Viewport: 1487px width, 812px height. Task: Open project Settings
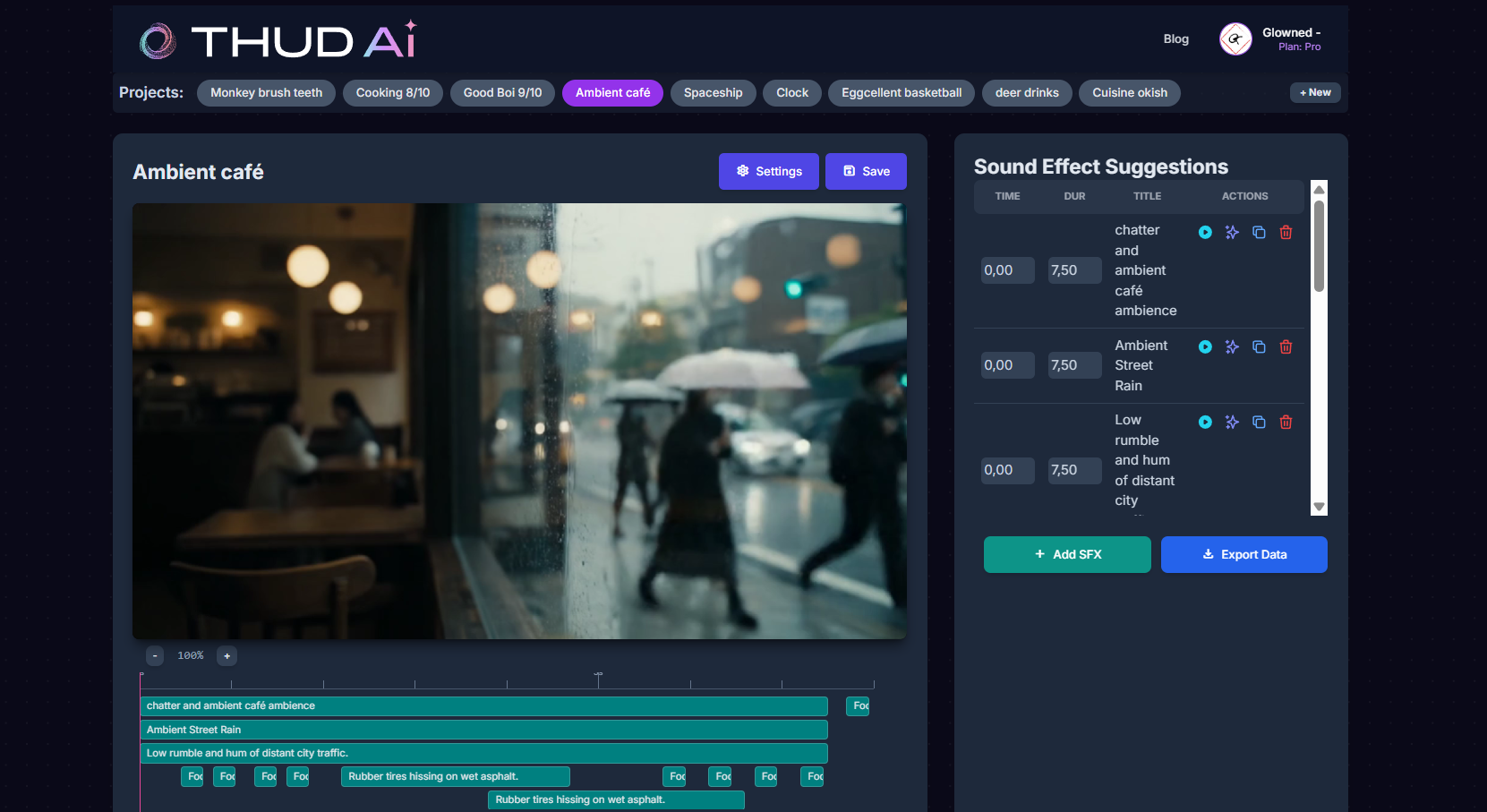point(769,171)
